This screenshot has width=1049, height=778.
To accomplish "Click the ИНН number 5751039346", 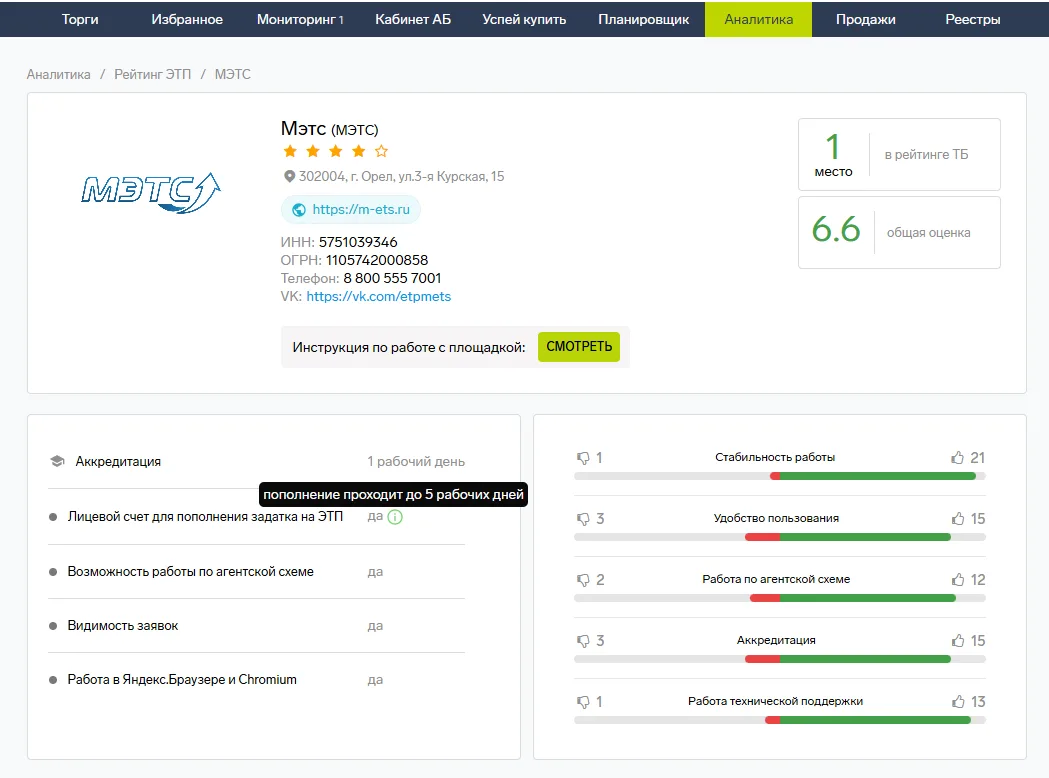I will [x=358, y=242].
